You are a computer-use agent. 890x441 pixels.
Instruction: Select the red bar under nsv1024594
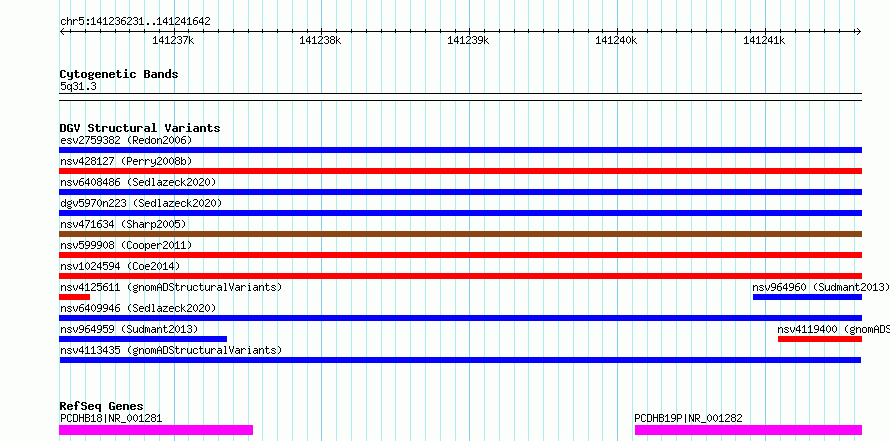point(460,276)
